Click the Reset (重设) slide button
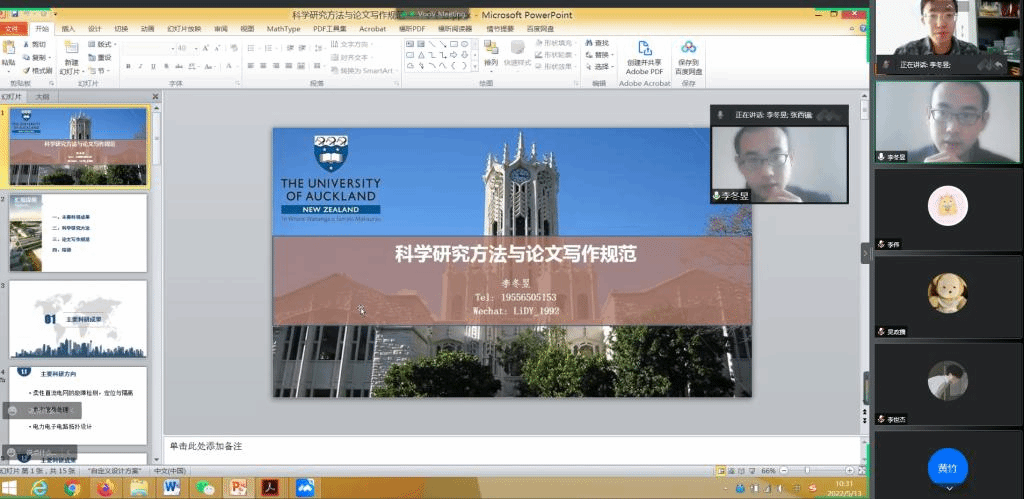 point(99,57)
